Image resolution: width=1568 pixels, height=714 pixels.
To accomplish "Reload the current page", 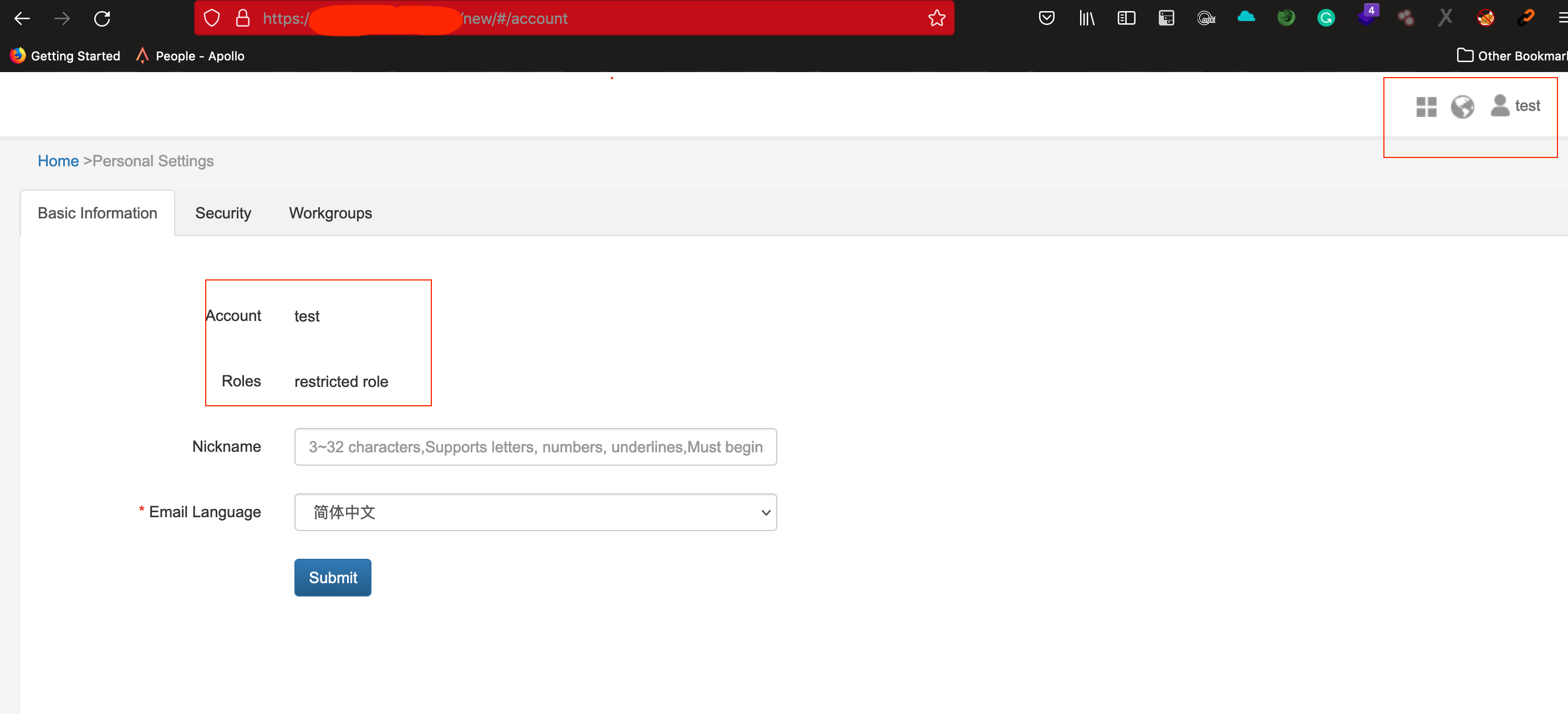I will click(102, 18).
